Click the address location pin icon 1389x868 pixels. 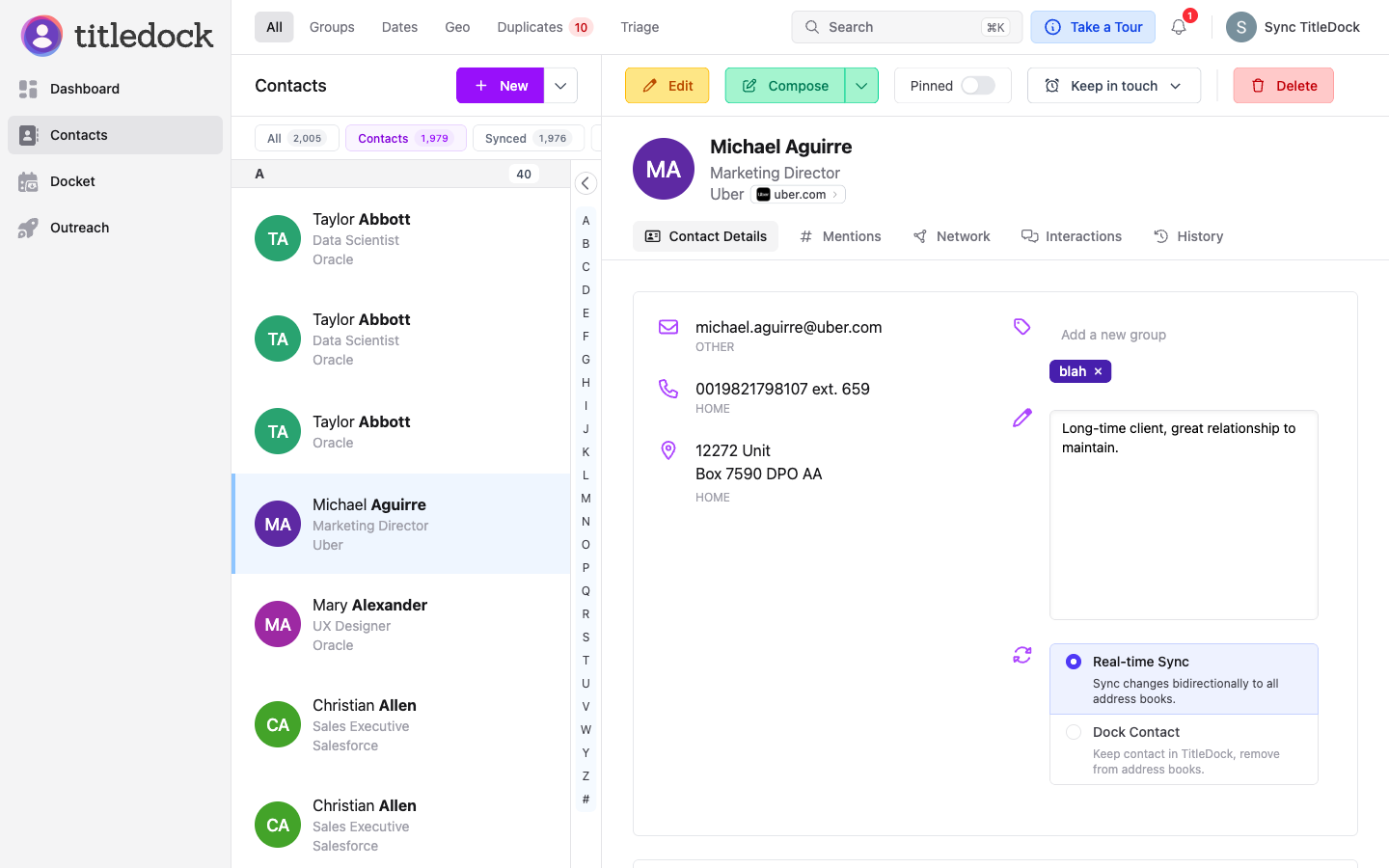(x=668, y=450)
